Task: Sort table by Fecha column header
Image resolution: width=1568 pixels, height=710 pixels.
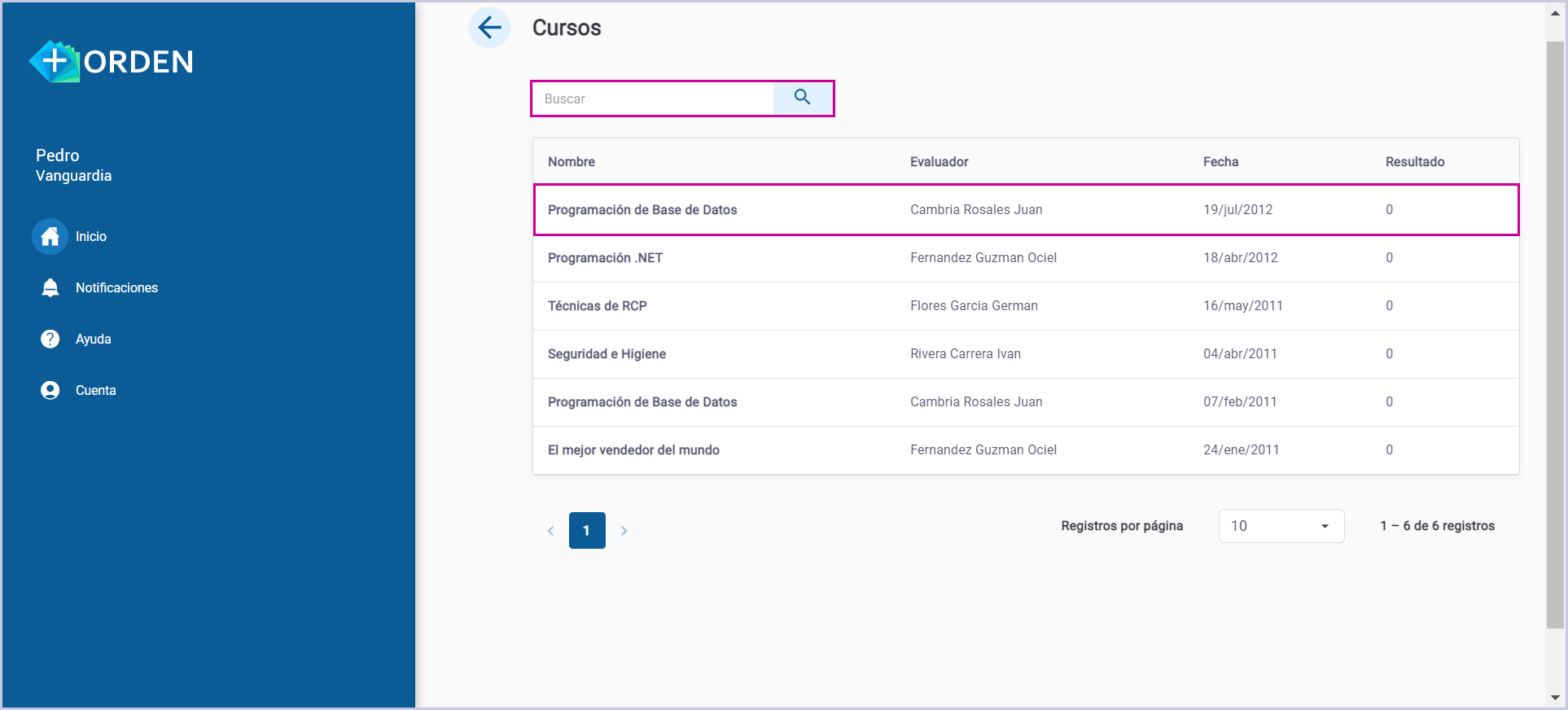Action: click(1220, 161)
